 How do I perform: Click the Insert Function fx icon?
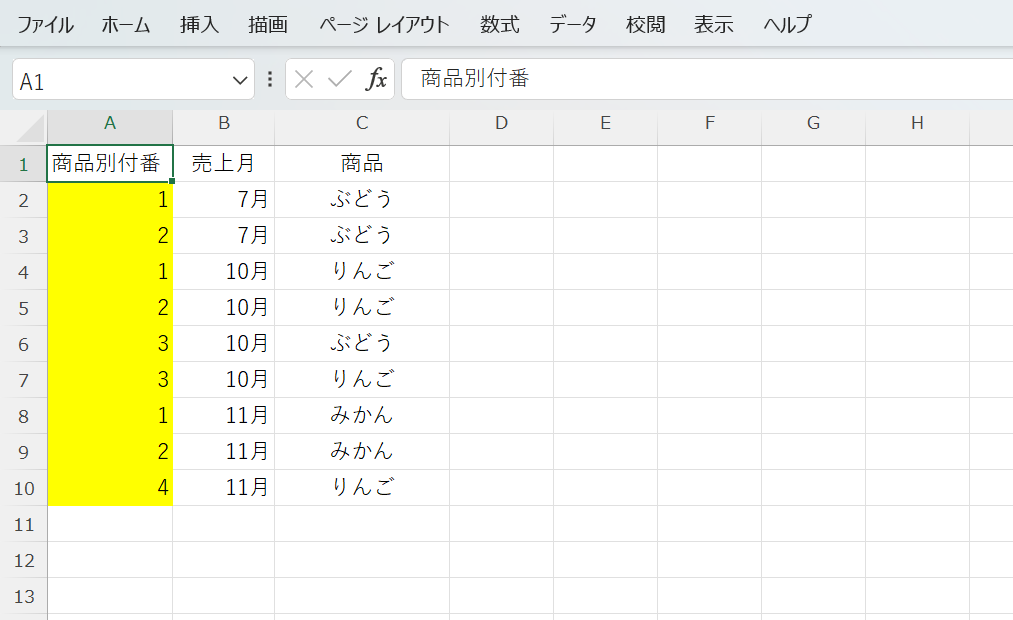376,80
